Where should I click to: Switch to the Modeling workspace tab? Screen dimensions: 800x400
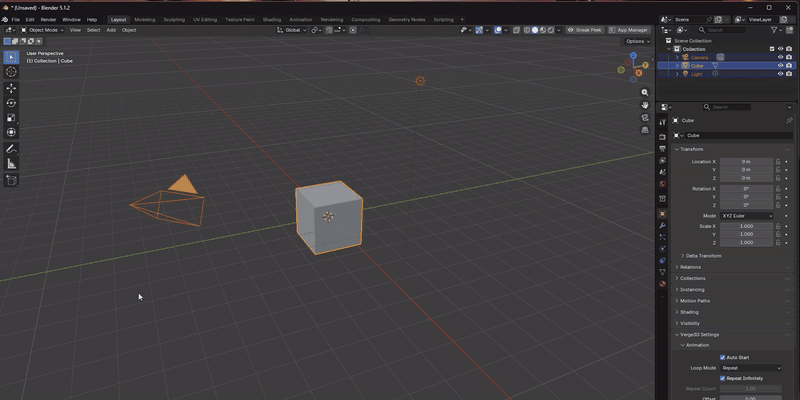[145, 19]
